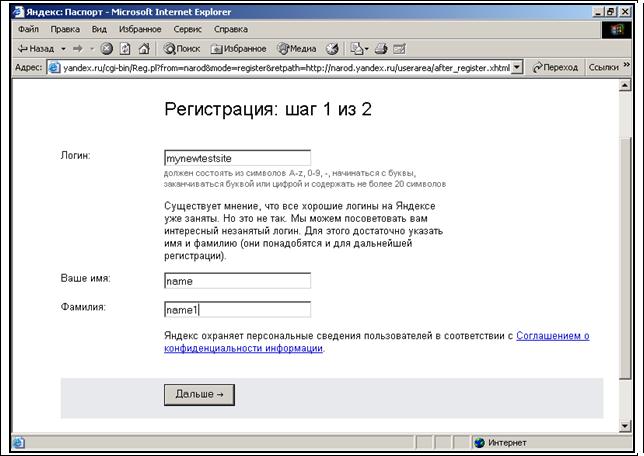Click the Print icon
The width and height of the screenshot is (644, 456).
pyautogui.click(x=381, y=49)
